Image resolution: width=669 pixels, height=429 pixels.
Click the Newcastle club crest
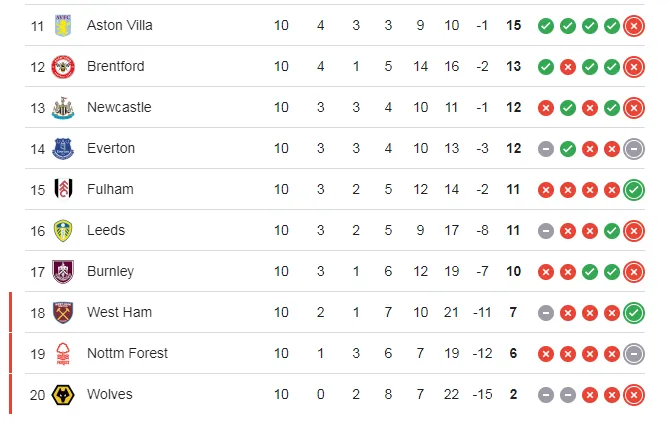pos(64,107)
